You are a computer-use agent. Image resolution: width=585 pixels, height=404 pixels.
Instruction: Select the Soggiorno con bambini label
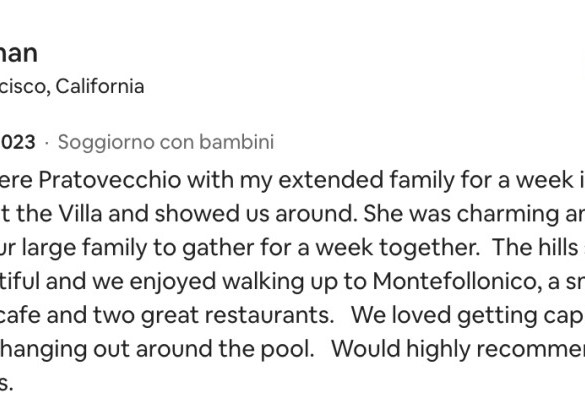point(166,143)
